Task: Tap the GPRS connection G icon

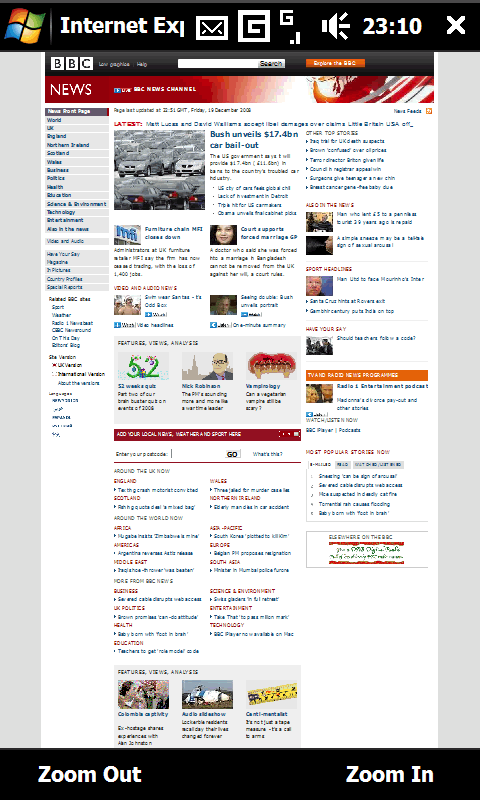Action: [254, 26]
